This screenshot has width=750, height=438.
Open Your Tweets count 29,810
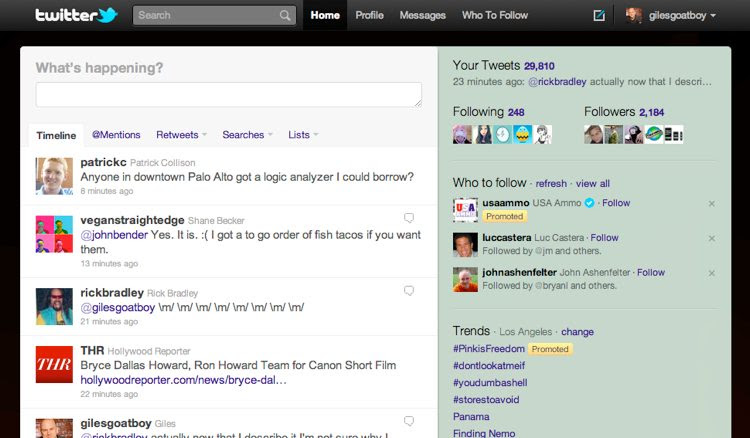click(539, 66)
